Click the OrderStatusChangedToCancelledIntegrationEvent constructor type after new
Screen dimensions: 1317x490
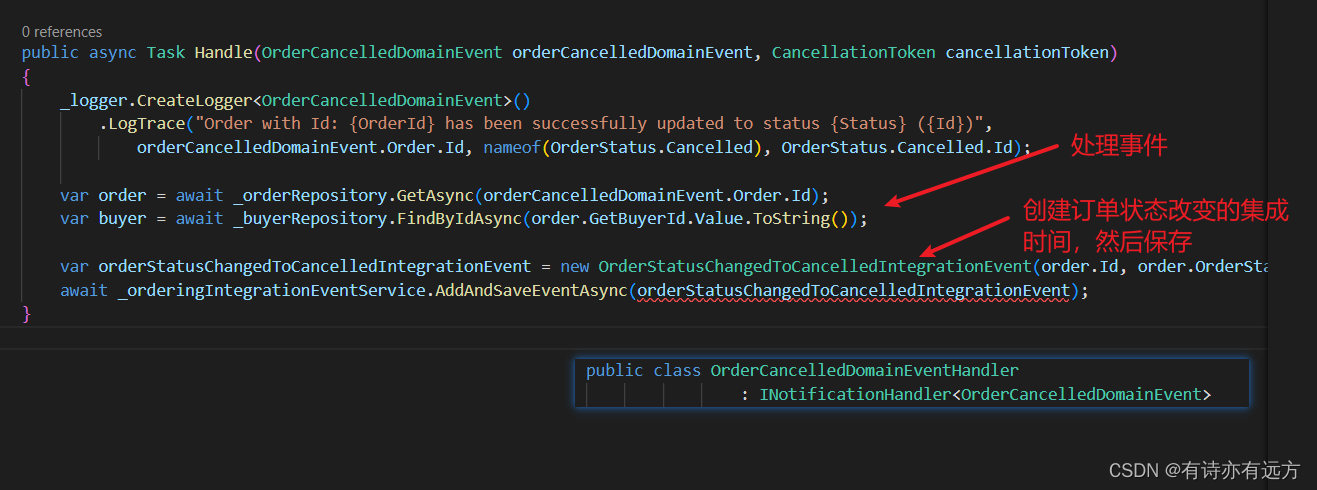coord(814,267)
